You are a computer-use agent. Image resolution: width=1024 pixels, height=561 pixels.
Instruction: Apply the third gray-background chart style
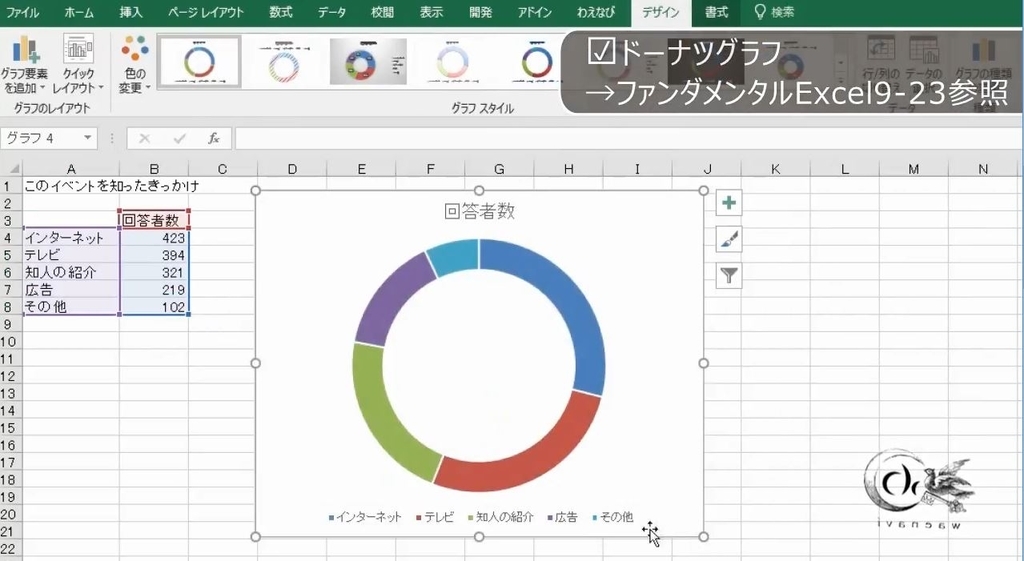tap(368, 61)
